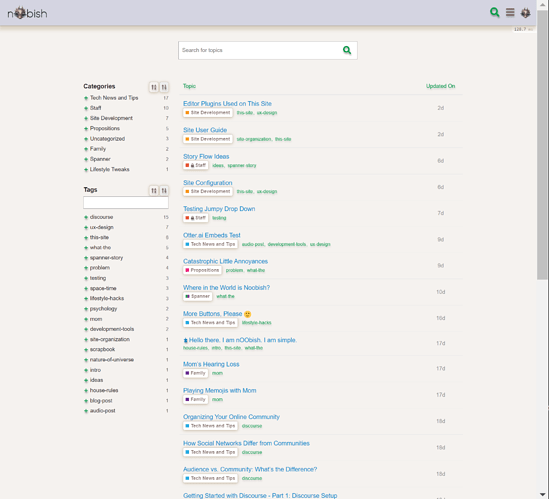Open the Otter.ai Embeds Test topic

[x=211, y=235]
